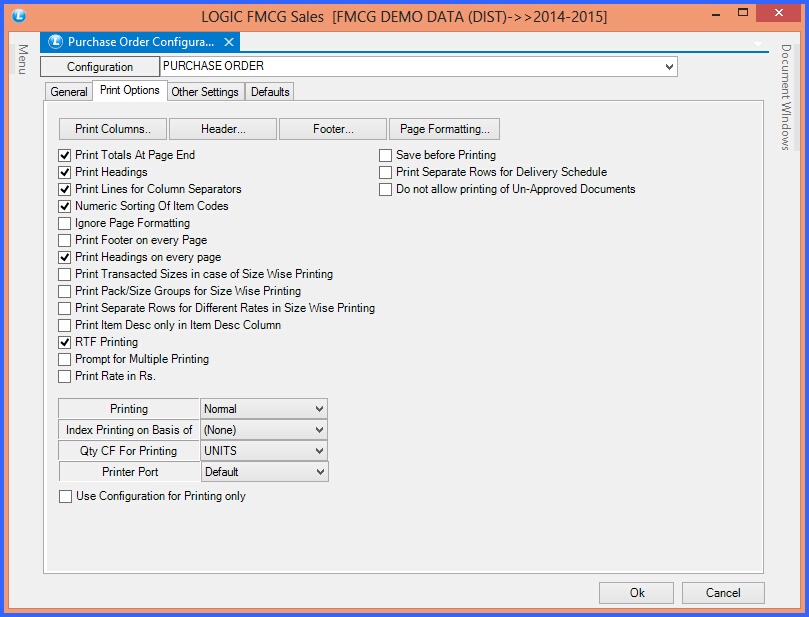Toggle Print Lines for Column Separators
The height and width of the screenshot is (617, 809).
click(64, 189)
